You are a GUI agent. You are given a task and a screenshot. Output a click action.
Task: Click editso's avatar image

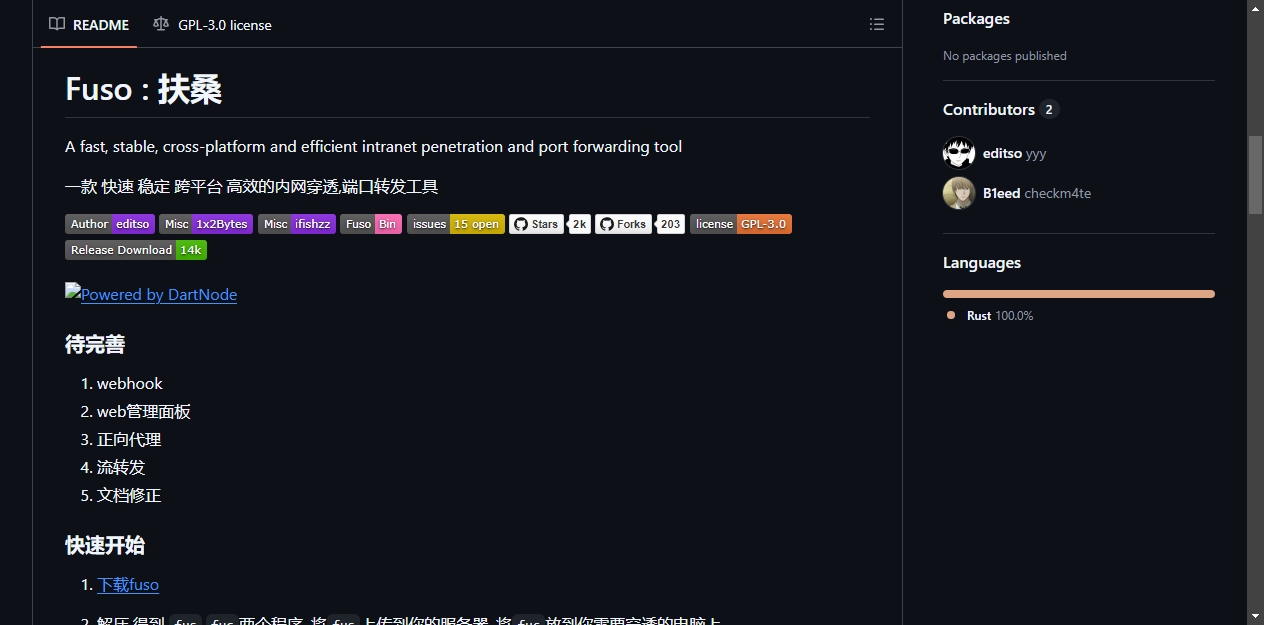[x=959, y=153]
